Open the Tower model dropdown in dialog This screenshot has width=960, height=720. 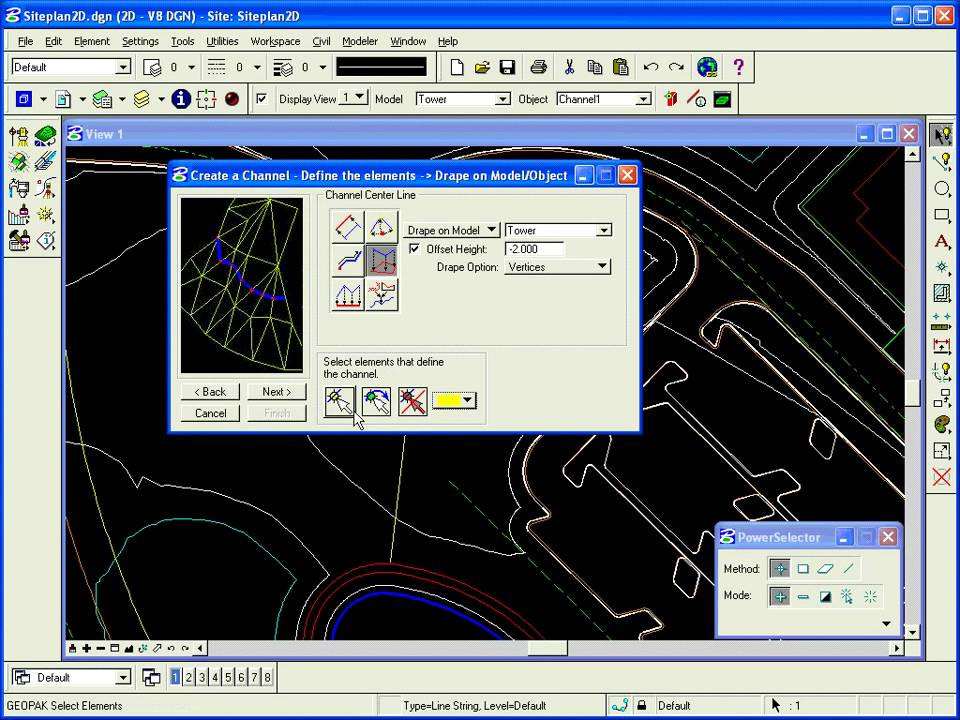tap(604, 230)
